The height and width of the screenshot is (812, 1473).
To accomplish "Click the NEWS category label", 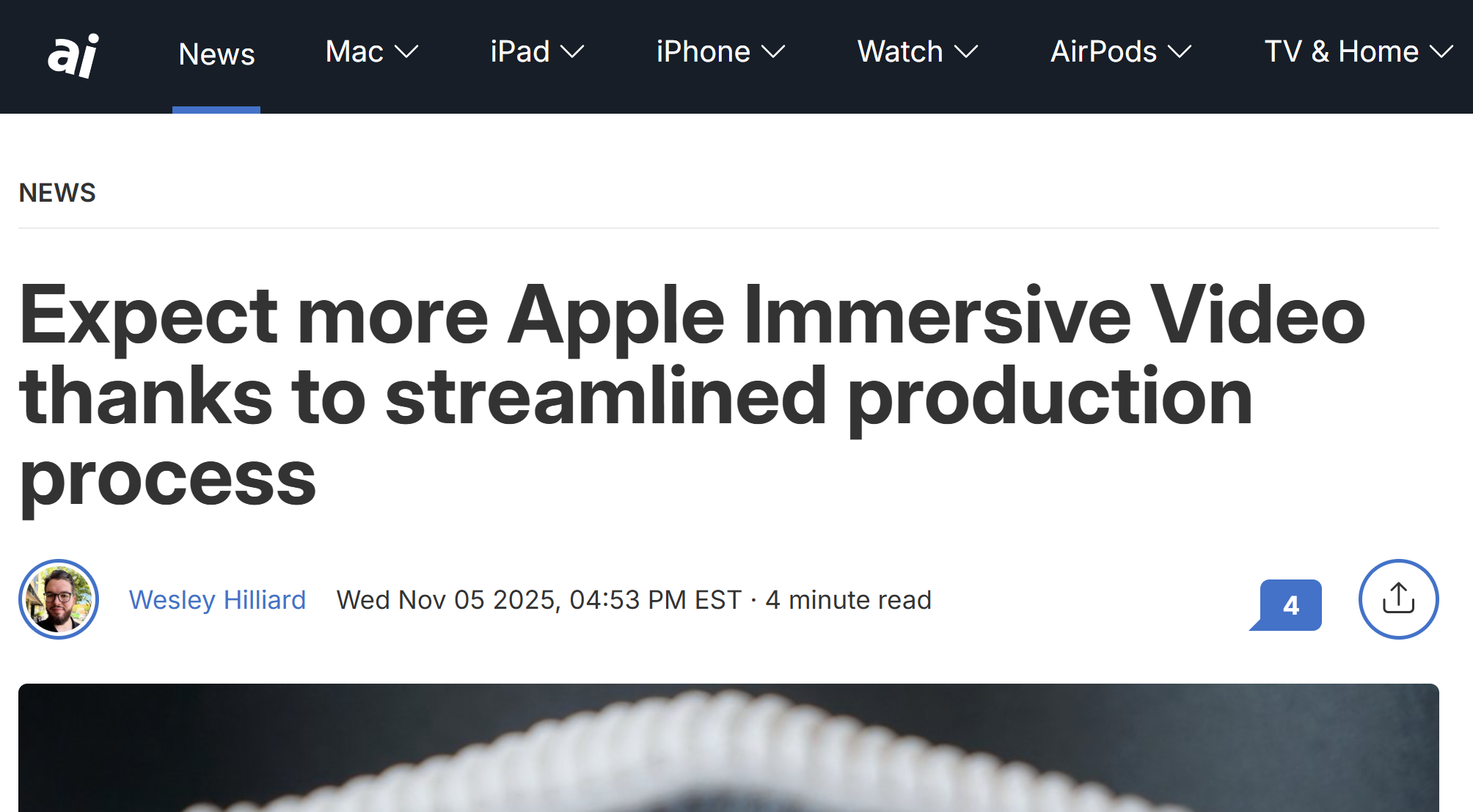I will 57,193.
